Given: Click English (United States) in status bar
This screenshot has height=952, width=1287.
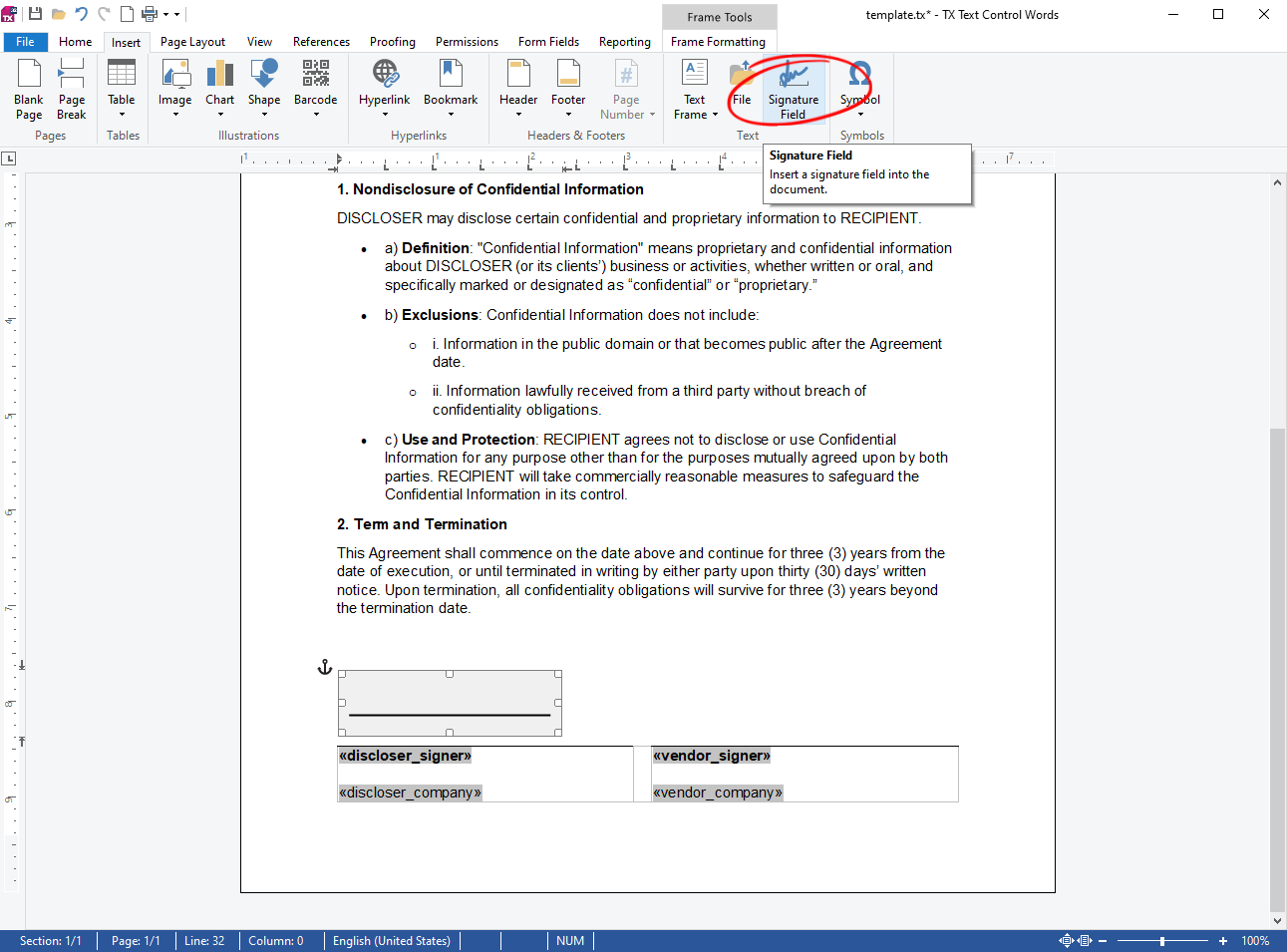Looking at the screenshot, I should (x=392, y=941).
